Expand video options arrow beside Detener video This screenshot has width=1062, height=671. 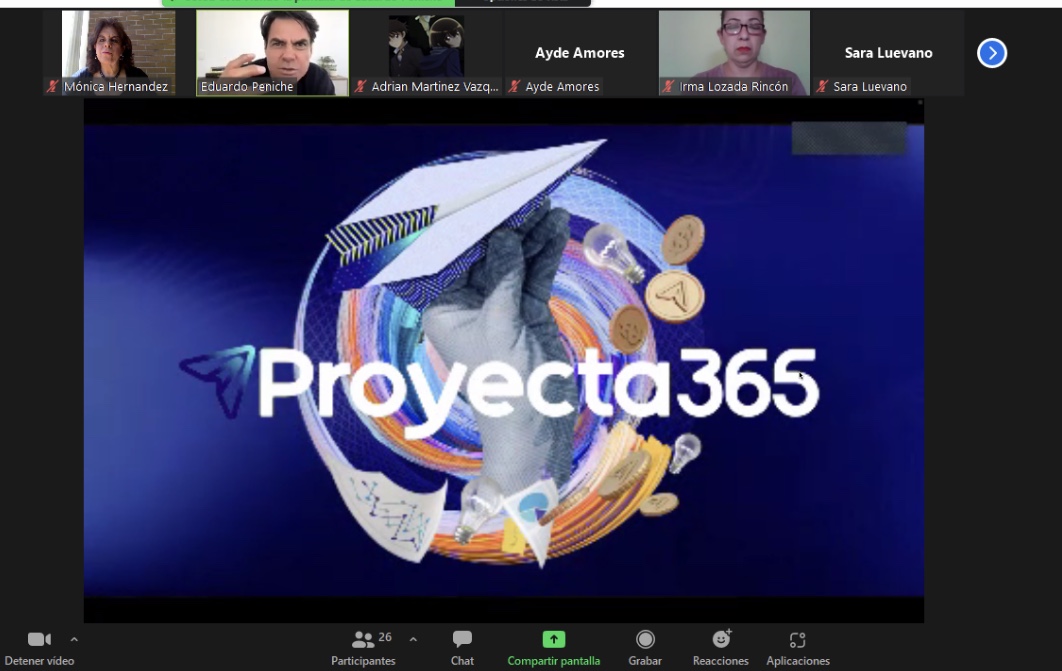(x=74, y=639)
